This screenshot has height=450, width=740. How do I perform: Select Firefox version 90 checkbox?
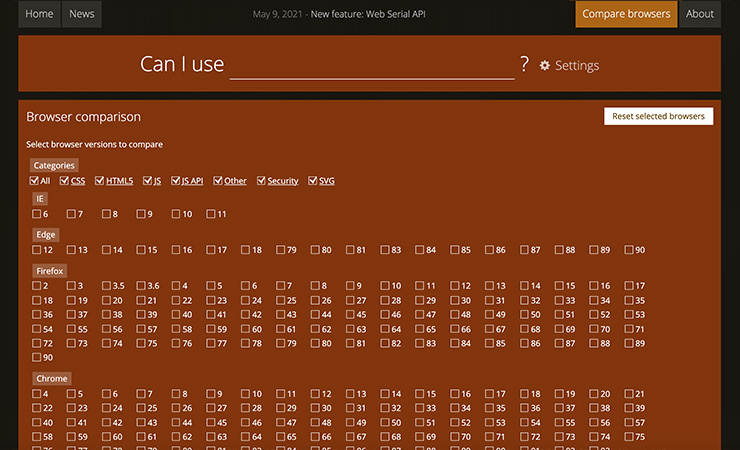36,357
